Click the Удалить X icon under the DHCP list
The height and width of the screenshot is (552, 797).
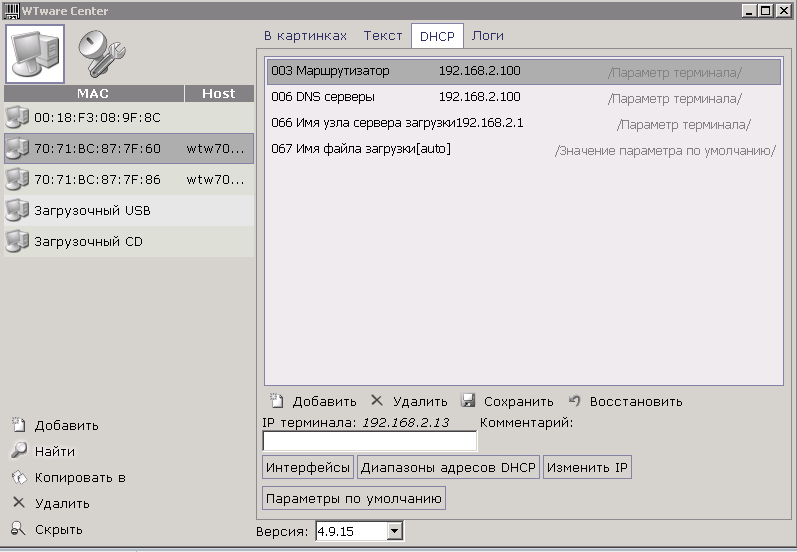[377, 401]
